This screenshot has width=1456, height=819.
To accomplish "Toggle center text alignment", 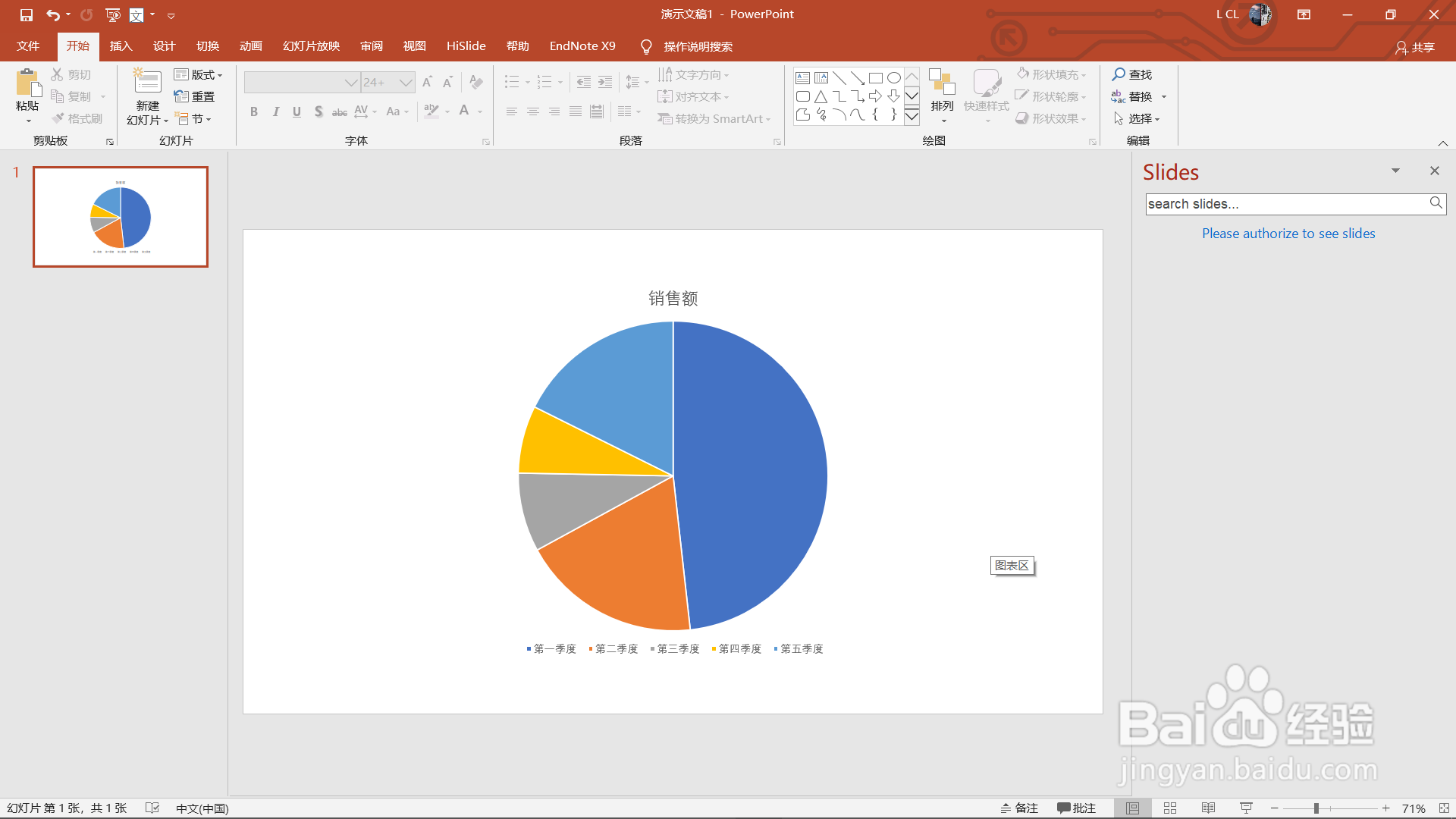I will click(533, 111).
